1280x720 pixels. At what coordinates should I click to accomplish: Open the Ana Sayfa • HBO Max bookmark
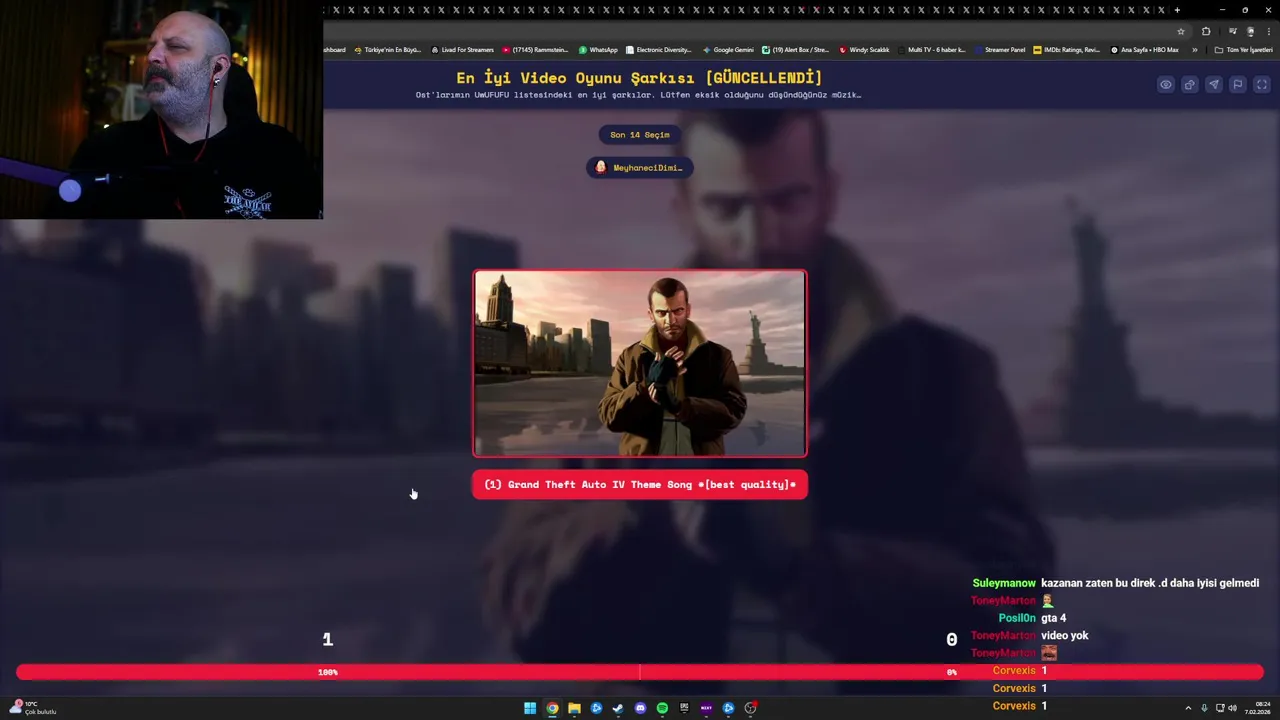point(1145,50)
